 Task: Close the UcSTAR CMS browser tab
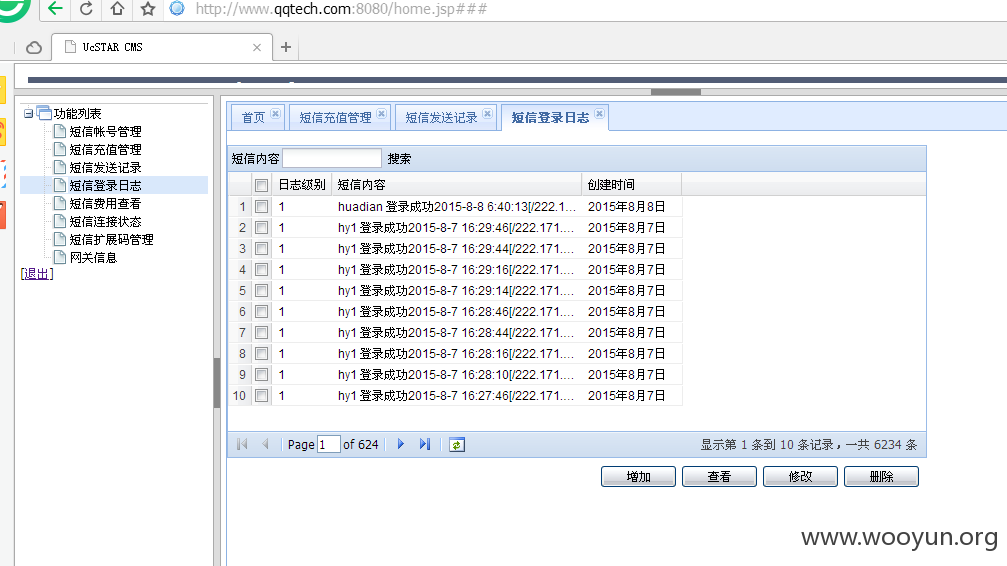(257, 48)
